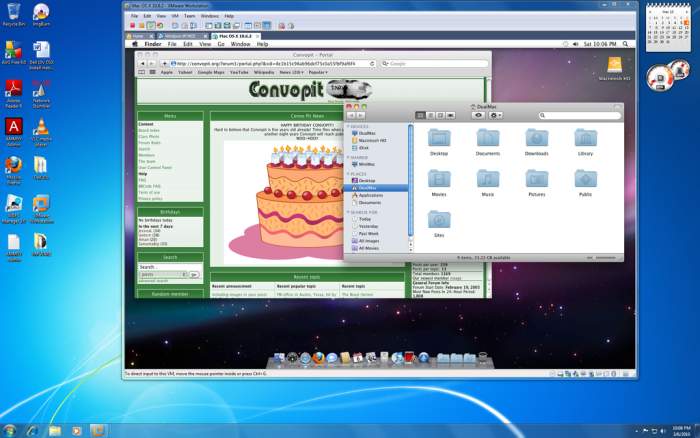Switch to the Mac OS X 10.6.2 tab
Viewport: 700px width, 438px height.
point(235,36)
